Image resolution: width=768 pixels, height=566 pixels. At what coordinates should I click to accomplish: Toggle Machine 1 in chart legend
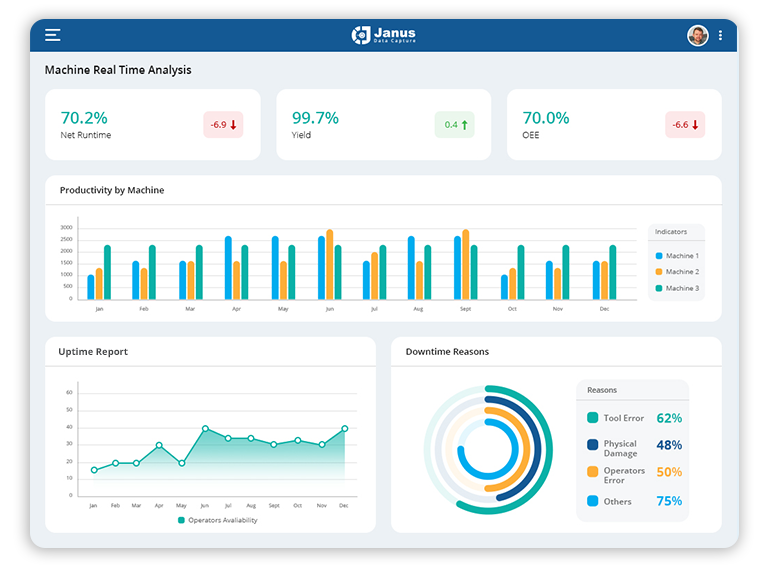tap(676, 256)
